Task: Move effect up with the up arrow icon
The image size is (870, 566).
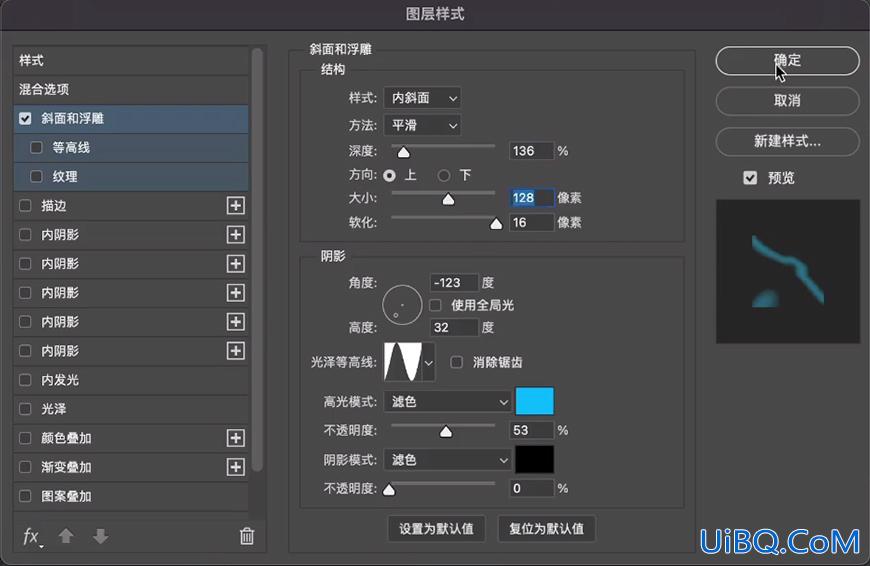Action: coord(66,536)
